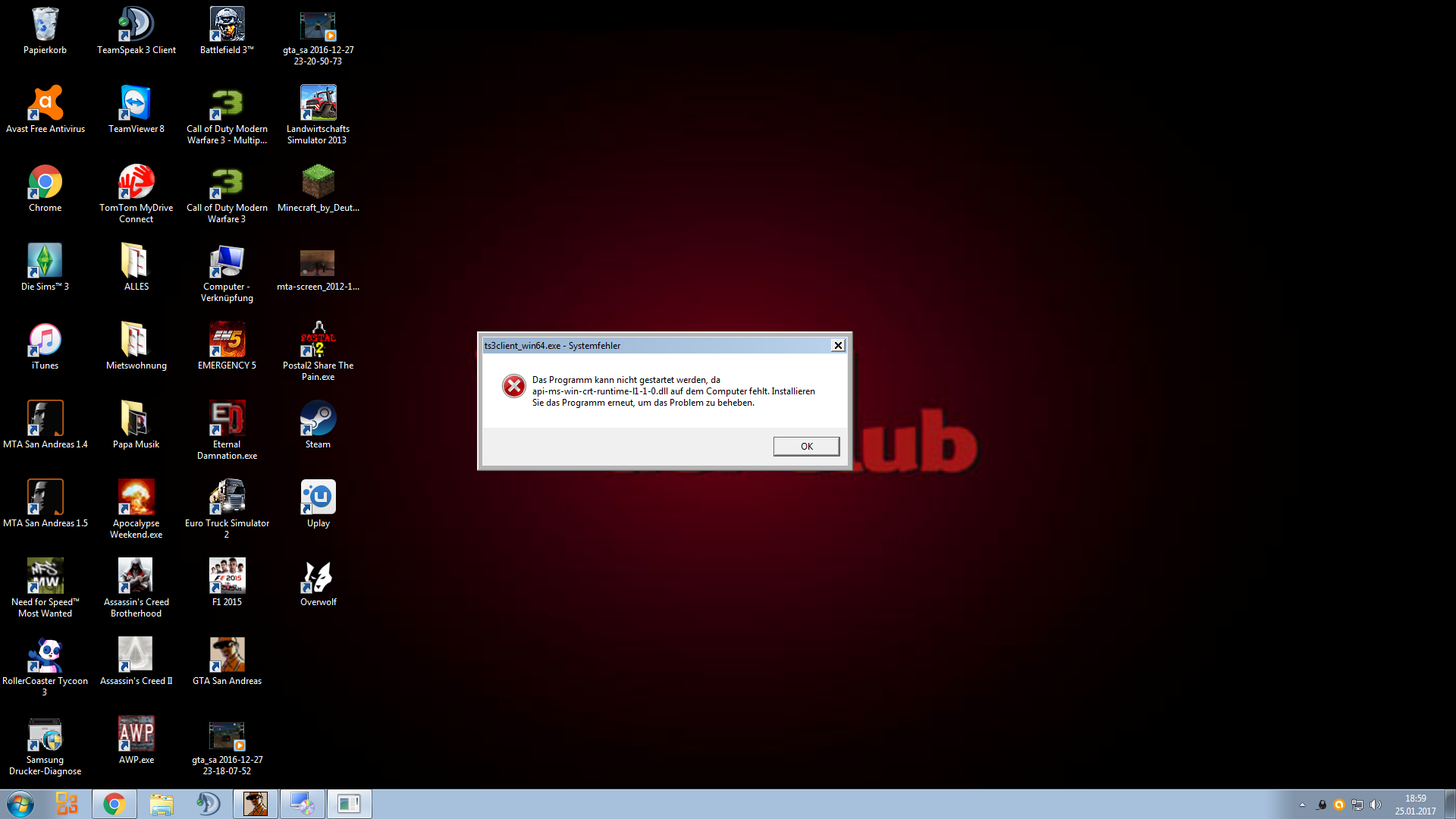
Task: Select GTA San Andreas desktop shortcut
Action: coord(227,662)
